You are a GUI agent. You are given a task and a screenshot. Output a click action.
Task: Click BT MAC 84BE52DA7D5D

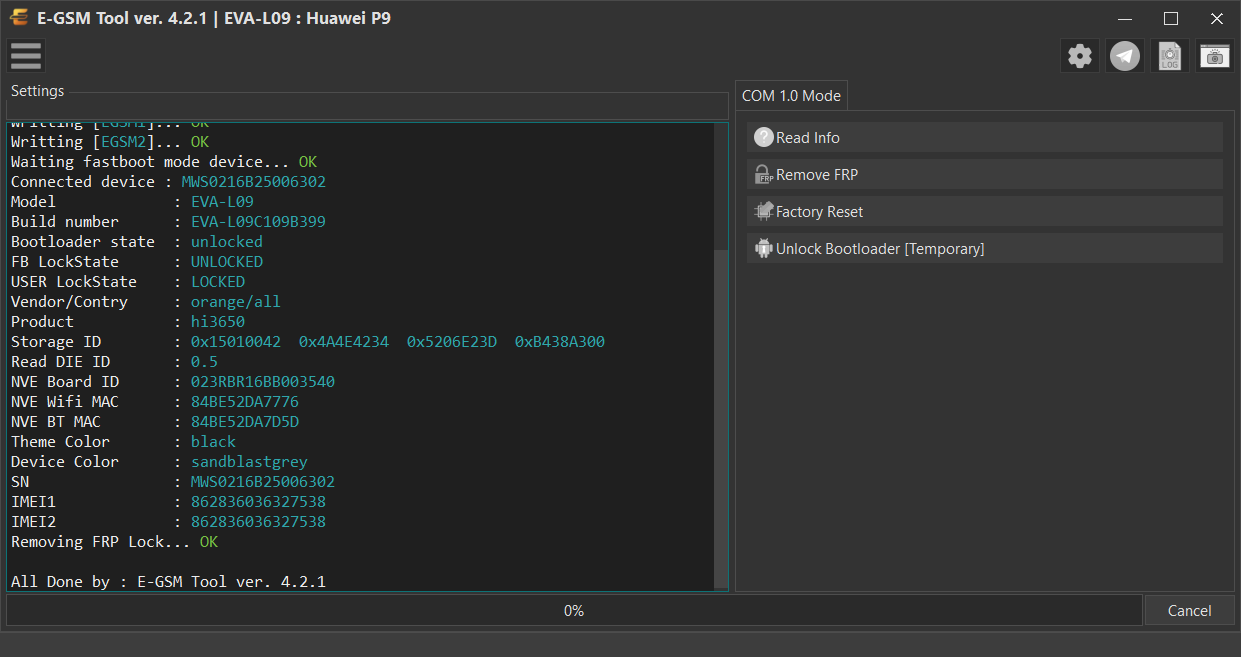245,421
